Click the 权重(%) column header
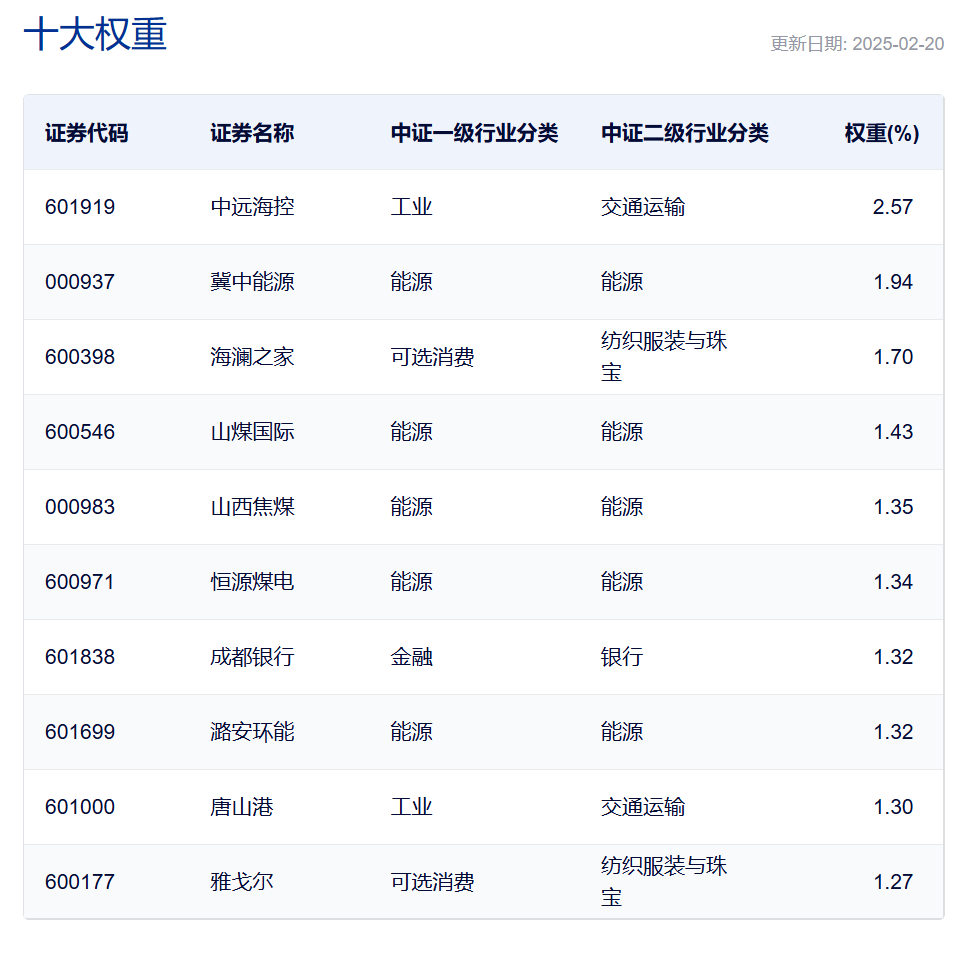The height and width of the screenshot is (953, 967). click(881, 133)
